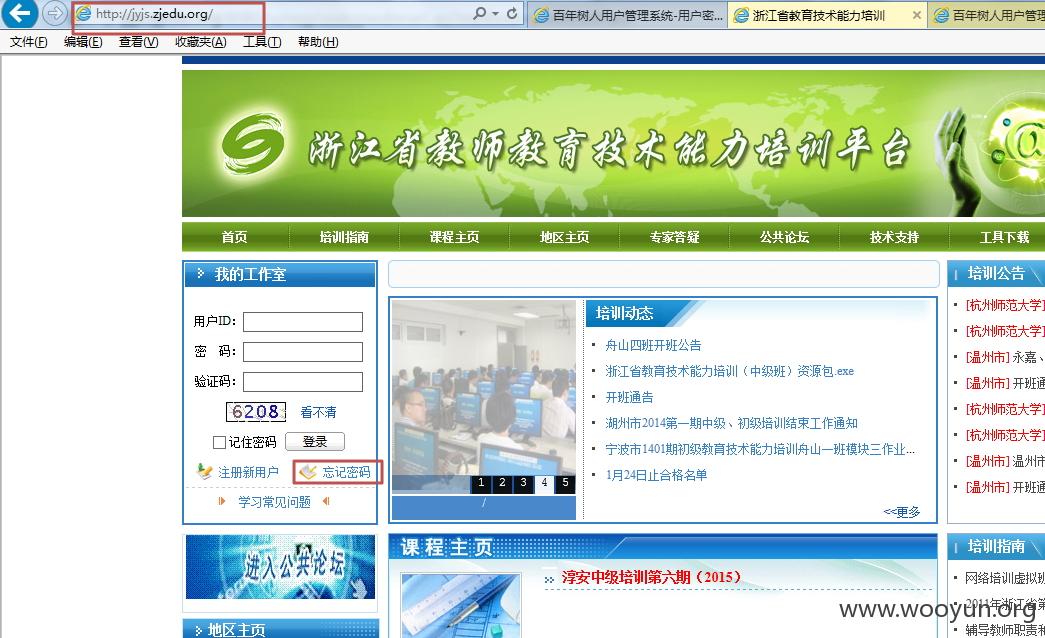Open the 忘记密码 link
Image resolution: width=1045 pixels, height=638 pixels.
click(x=347, y=472)
